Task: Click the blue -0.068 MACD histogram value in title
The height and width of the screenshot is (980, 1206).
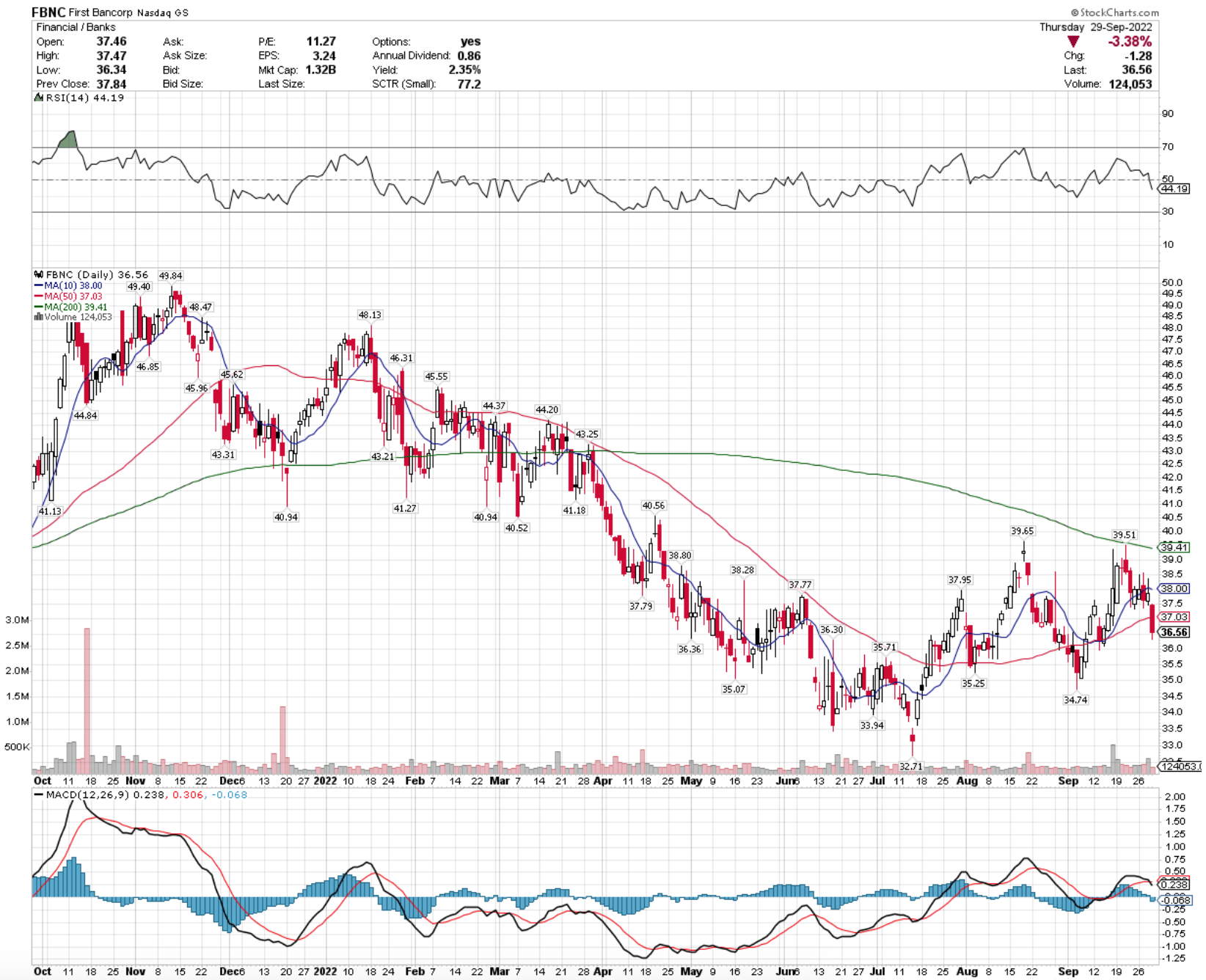Action: tap(229, 794)
